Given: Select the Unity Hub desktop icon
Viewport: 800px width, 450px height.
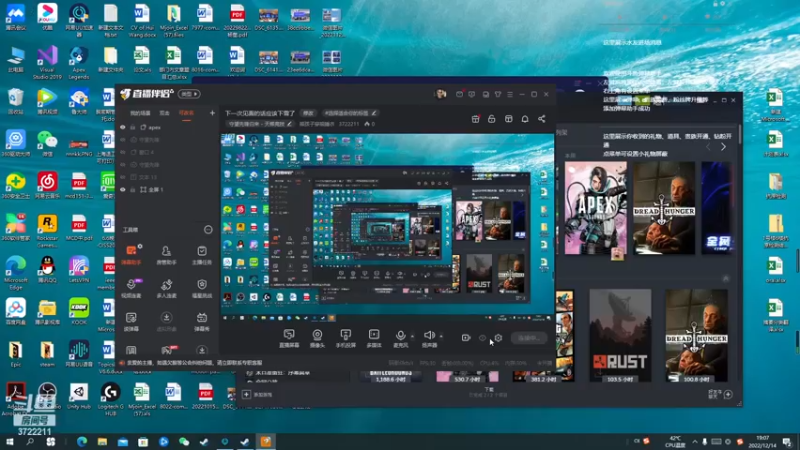Looking at the screenshot, I should coord(79,397).
